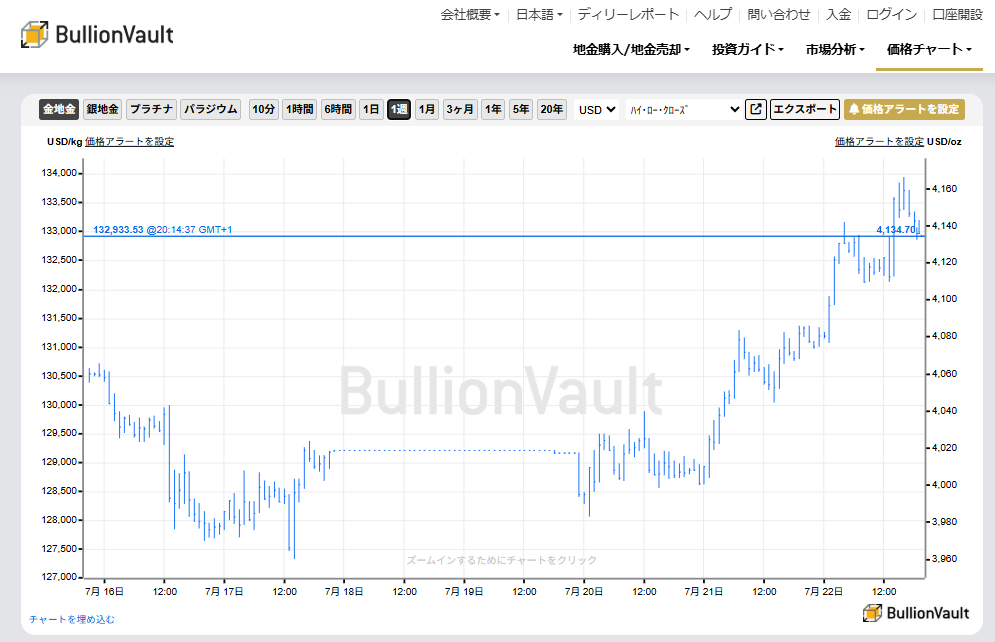Image resolution: width=995 pixels, height=642 pixels.
Task: Click USD/oz 価格アラートを設定 link
Action: pyautogui.click(x=879, y=141)
